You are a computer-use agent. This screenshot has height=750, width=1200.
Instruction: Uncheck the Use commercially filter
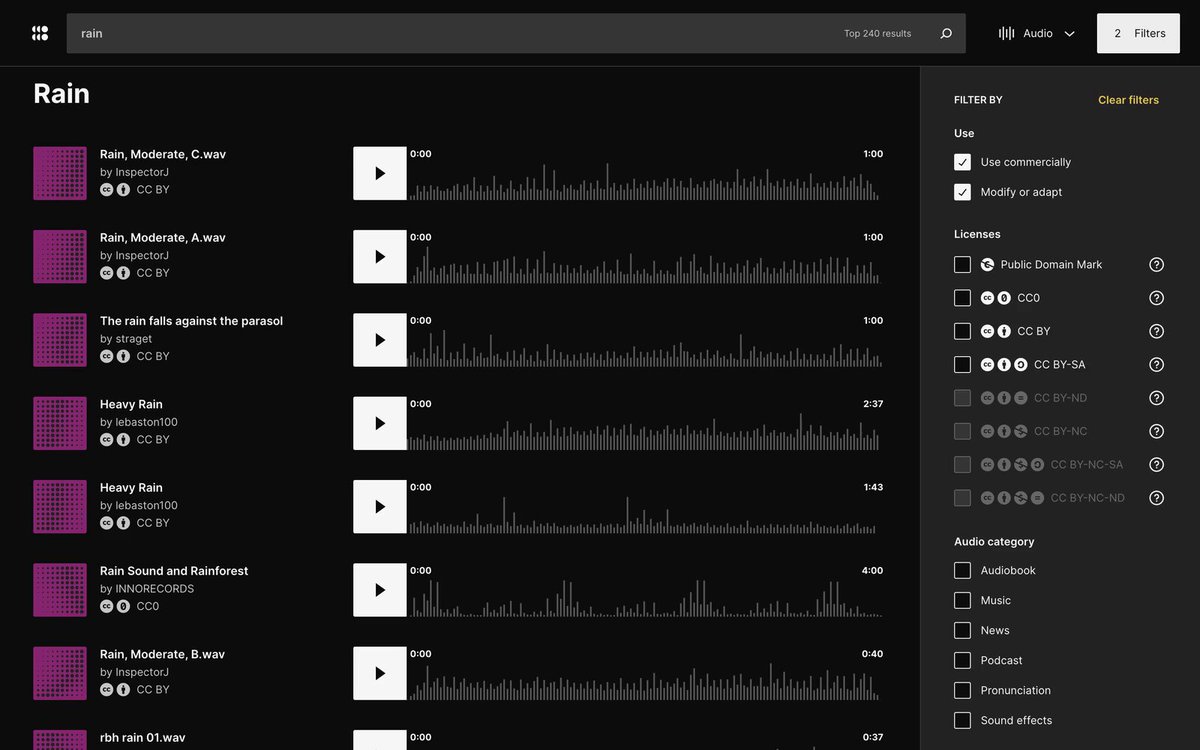click(962, 162)
